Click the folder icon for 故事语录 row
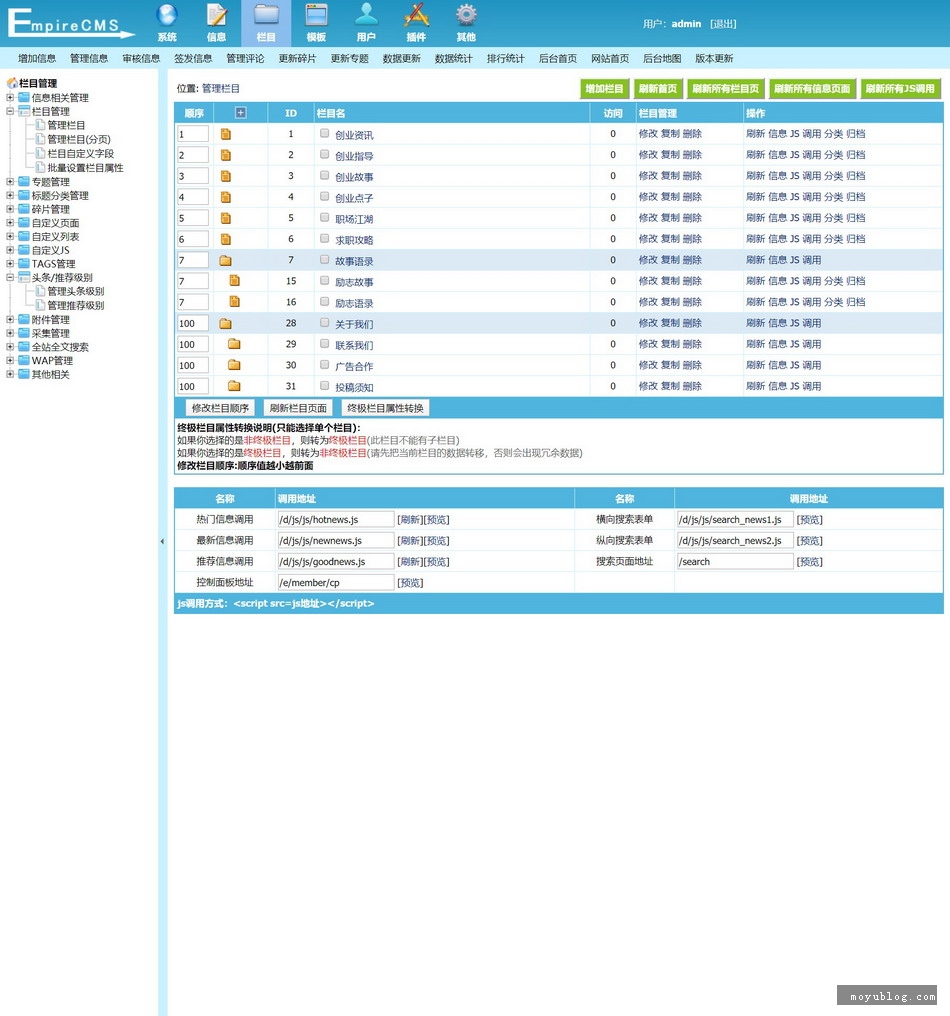950x1016 pixels. [x=226, y=260]
